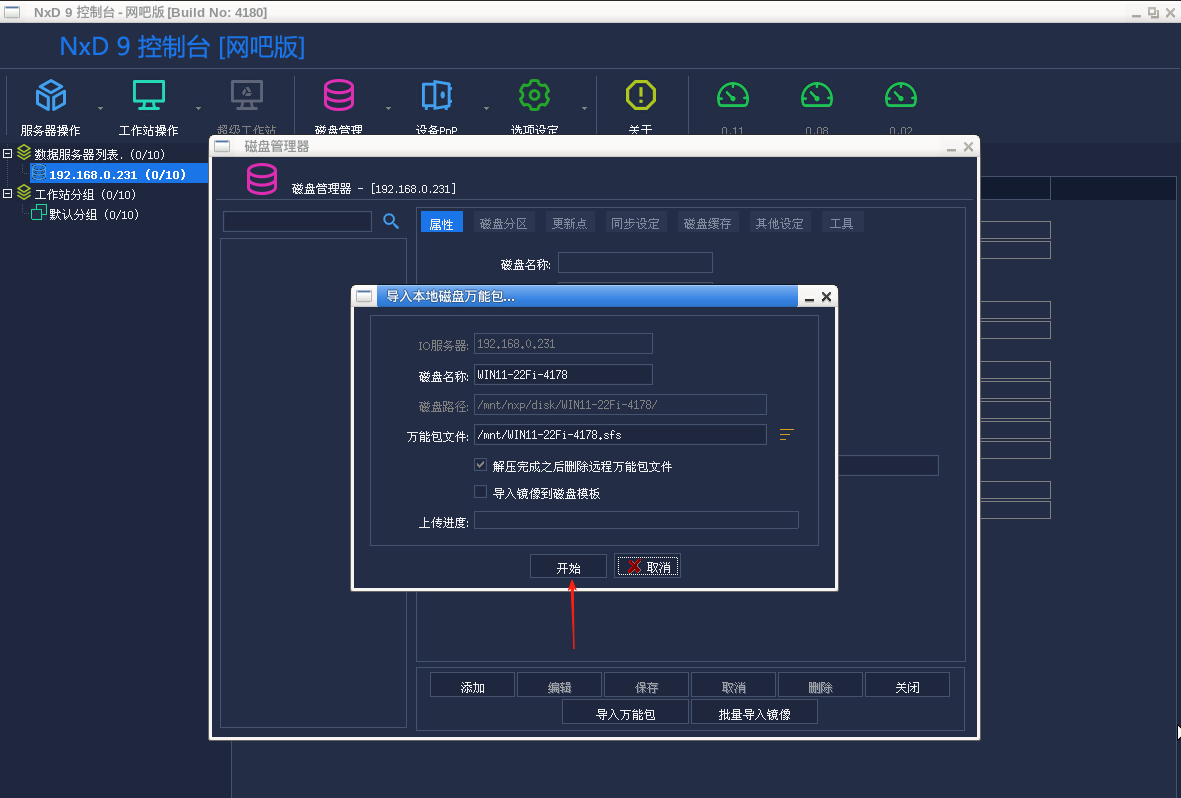This screenshot has width=1181, height=798.
Task: Open the 选项设定 settings gear
Action: 534,96
